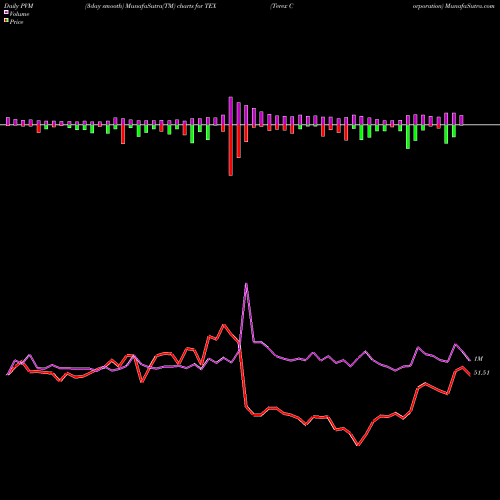Viewport: 500px width, 500px height.
Task: Click the longest red downward bar
Action: coord(231,150)
